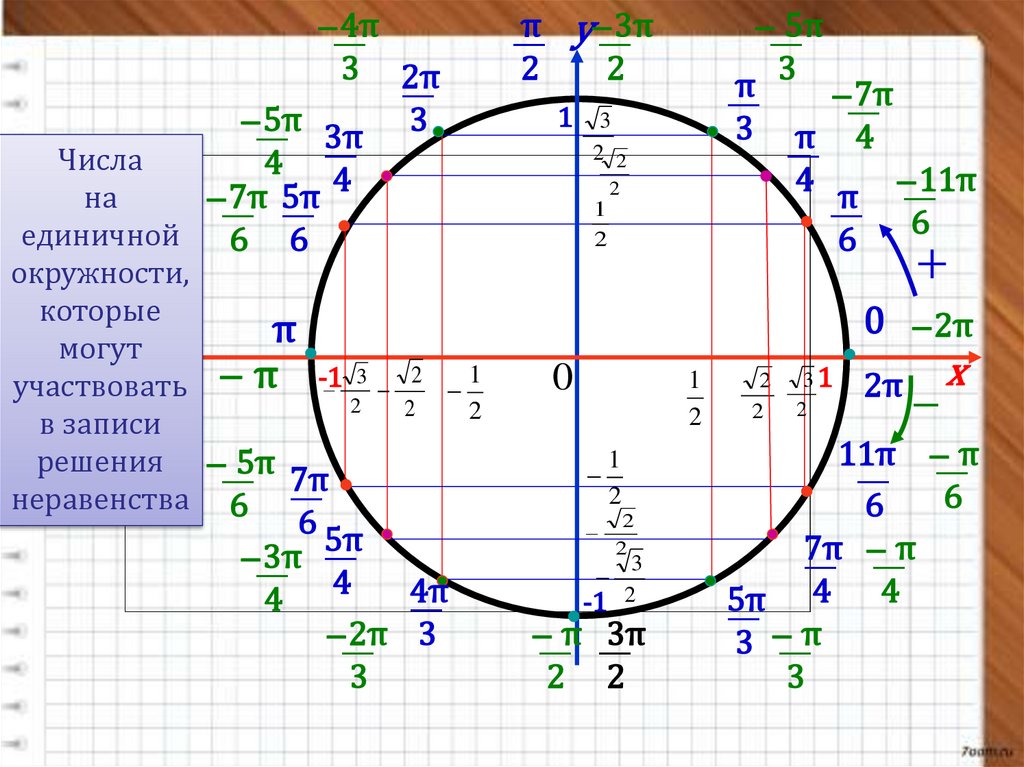This screenshot has height=767, width=1024.
Task: Select the green −4π/3 label at the top left
Action: point(348,47)
